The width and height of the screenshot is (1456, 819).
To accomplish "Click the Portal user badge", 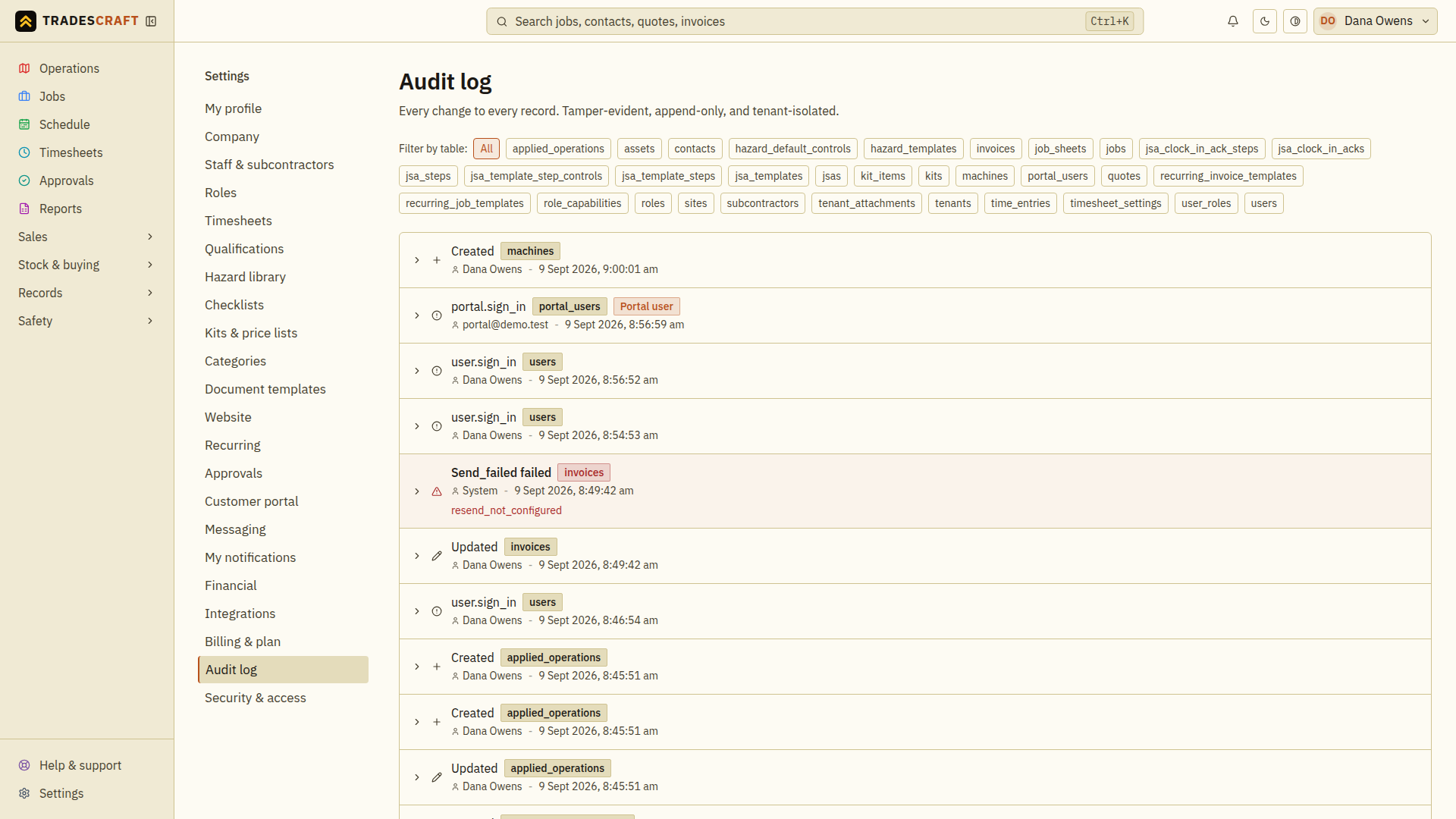I will tap(646, 306).
